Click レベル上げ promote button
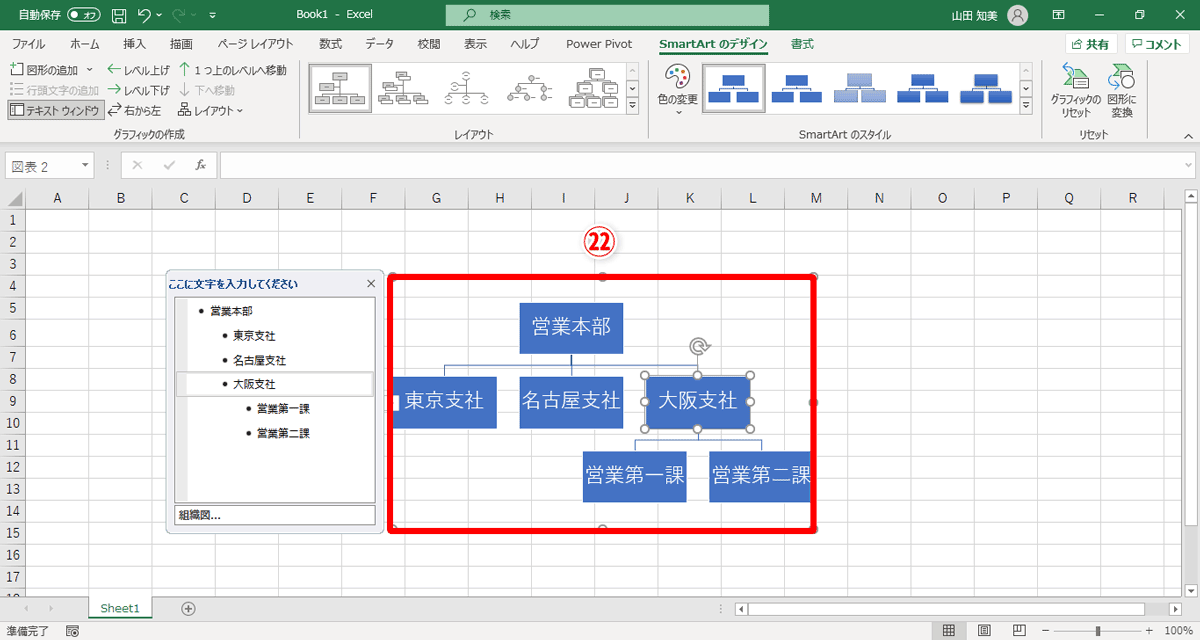This screenshot has height=640, width=1200. [x=138, y=70]
